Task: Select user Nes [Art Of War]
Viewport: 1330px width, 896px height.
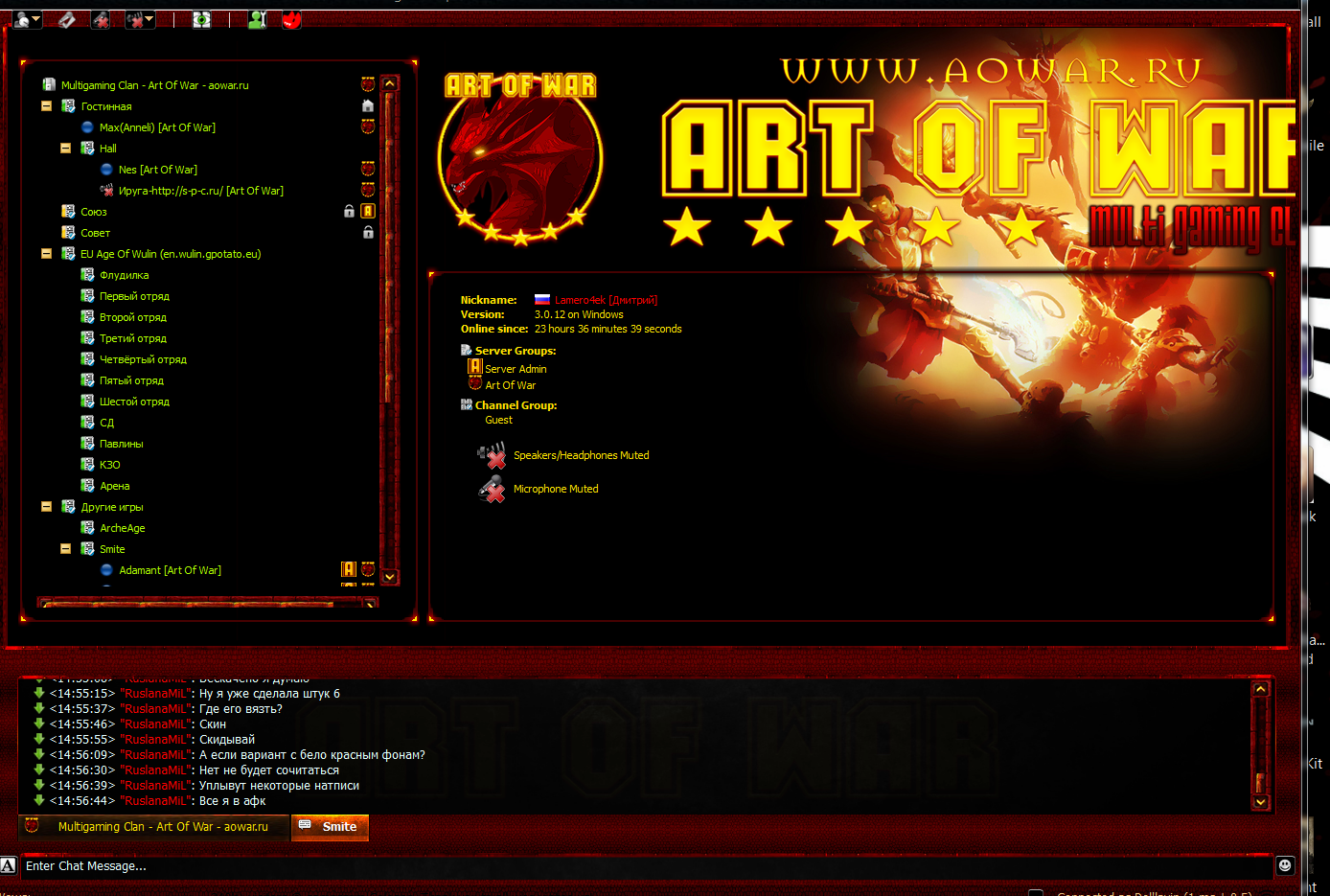Action: (x=157, y=170)
